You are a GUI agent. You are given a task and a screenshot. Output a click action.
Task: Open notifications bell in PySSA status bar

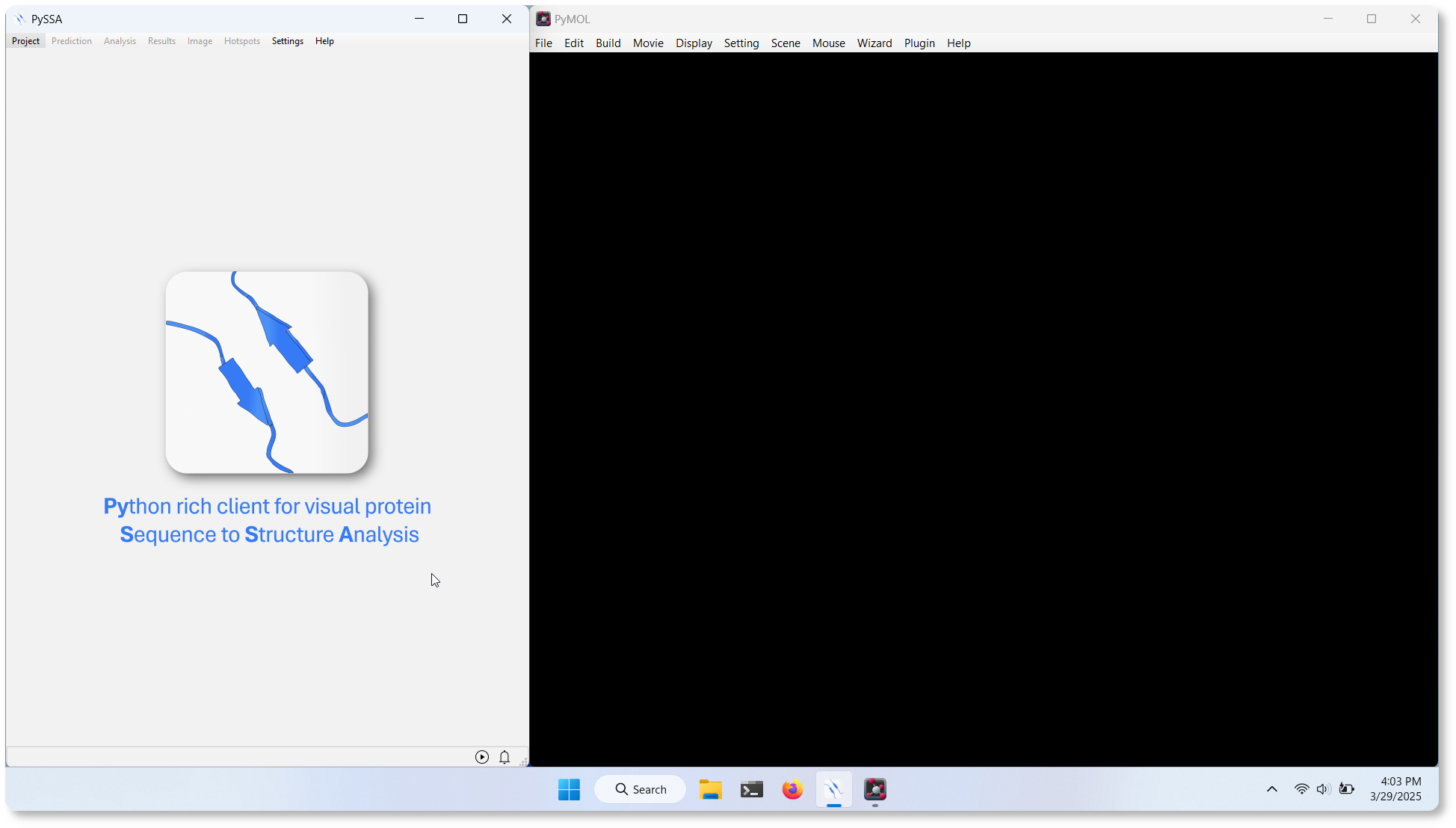pyautogui.click(x=505, y=757)
